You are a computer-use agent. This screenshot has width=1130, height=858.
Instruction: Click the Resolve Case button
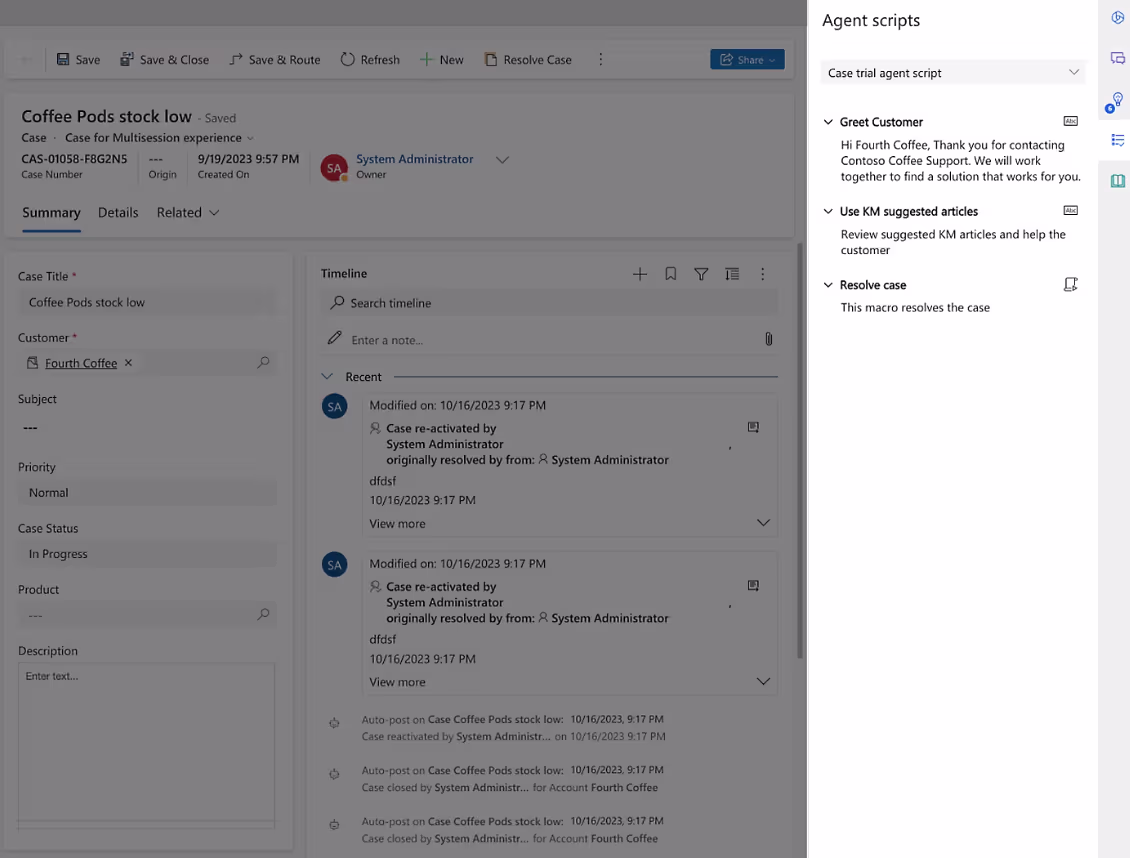[528, 60]
